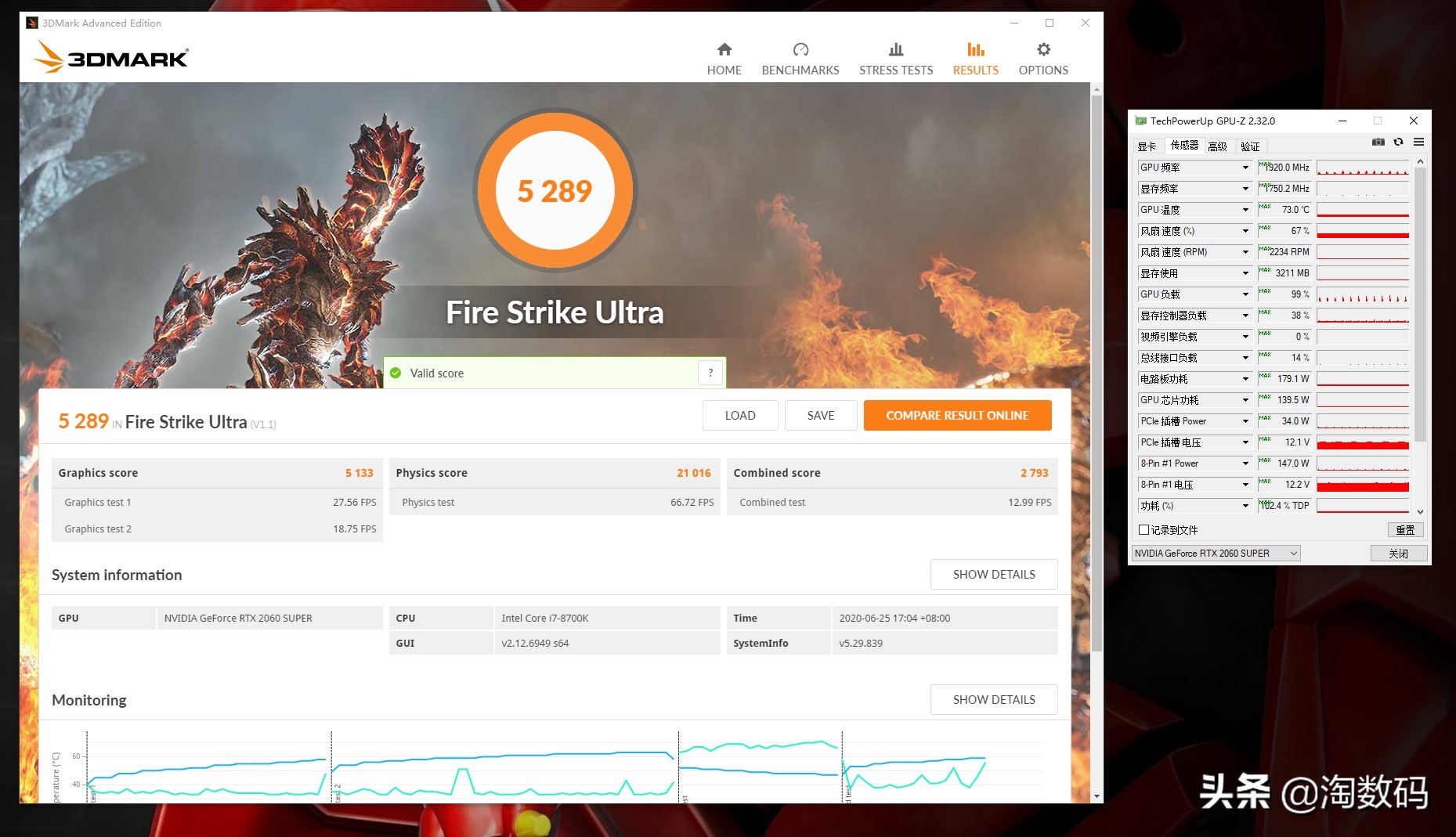The height and width of the screenshot is (837, 1456).
Task: Open the OPTIONS section
Action: [x=1043, y=59]
